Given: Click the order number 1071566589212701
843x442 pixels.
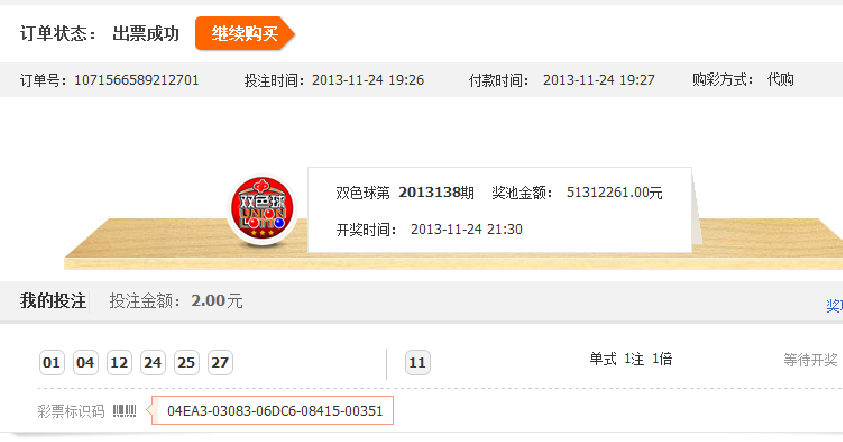Looking at the screenshot, I should coord(137,81).
